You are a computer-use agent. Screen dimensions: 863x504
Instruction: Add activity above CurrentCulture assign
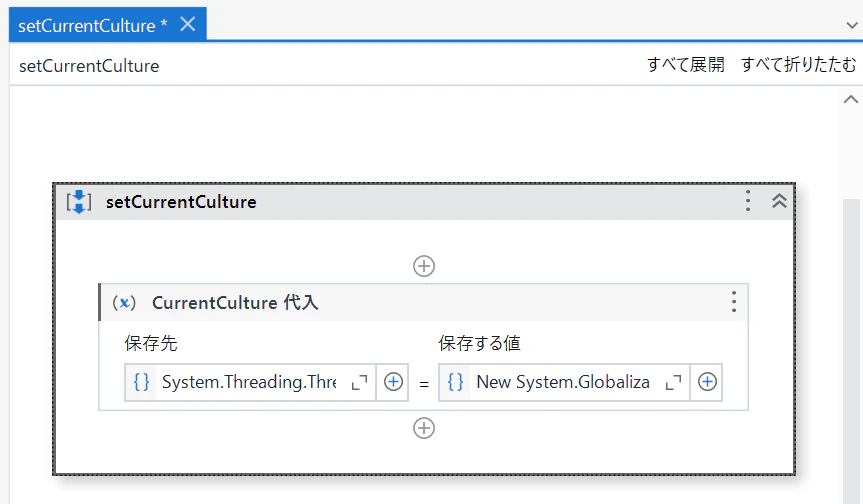[424, 266]
